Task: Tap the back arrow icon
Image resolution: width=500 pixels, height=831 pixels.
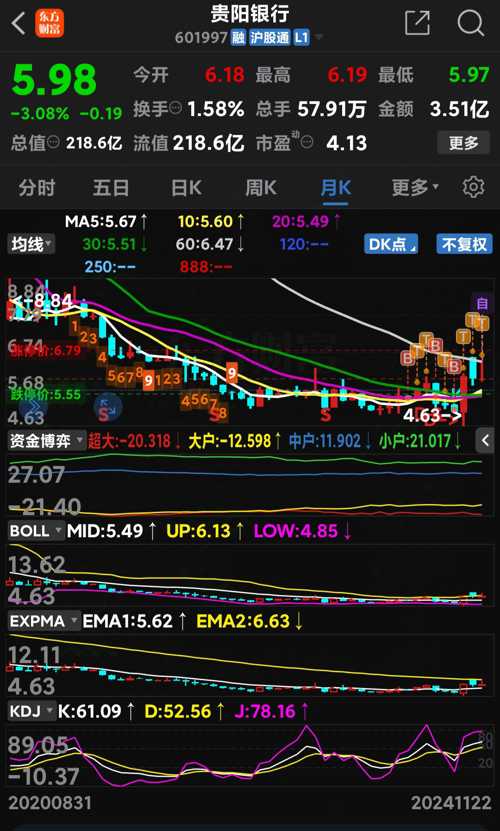Action: [x=19, y=23]
